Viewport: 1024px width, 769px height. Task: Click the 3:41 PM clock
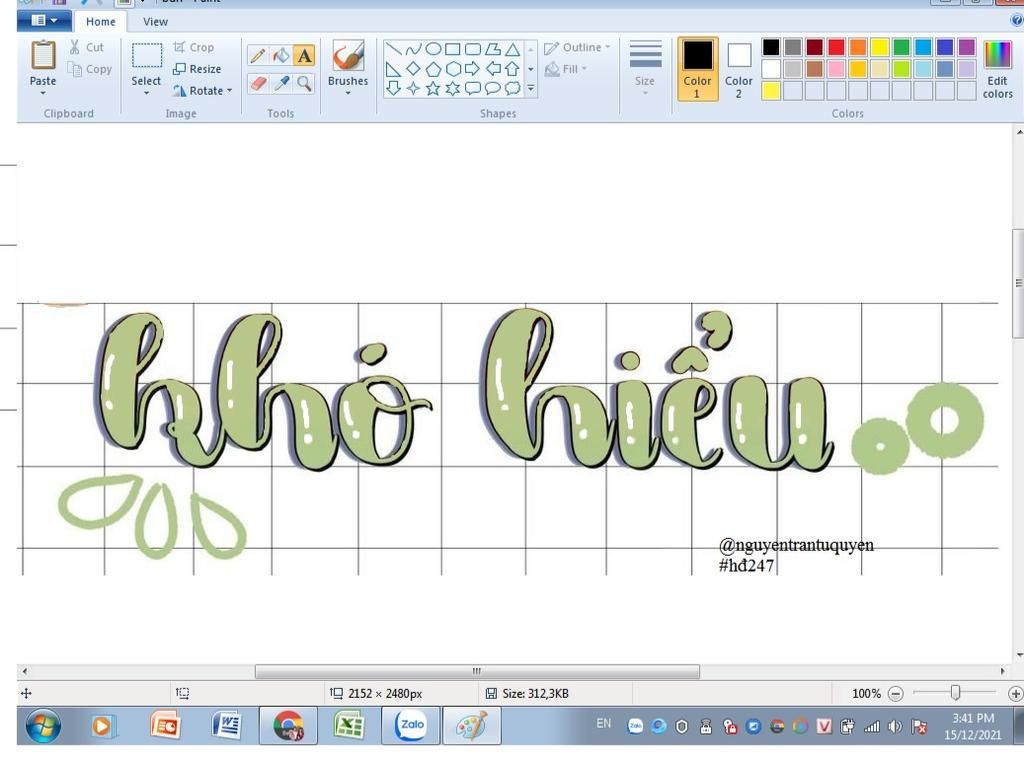coord(973,718)
